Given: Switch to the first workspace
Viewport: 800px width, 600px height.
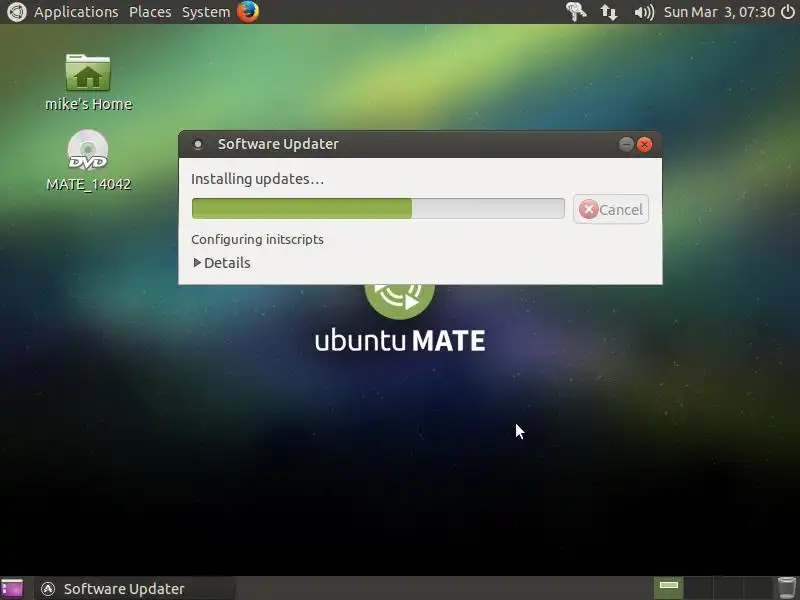Looking at the screenshot, I should (668, 588).
